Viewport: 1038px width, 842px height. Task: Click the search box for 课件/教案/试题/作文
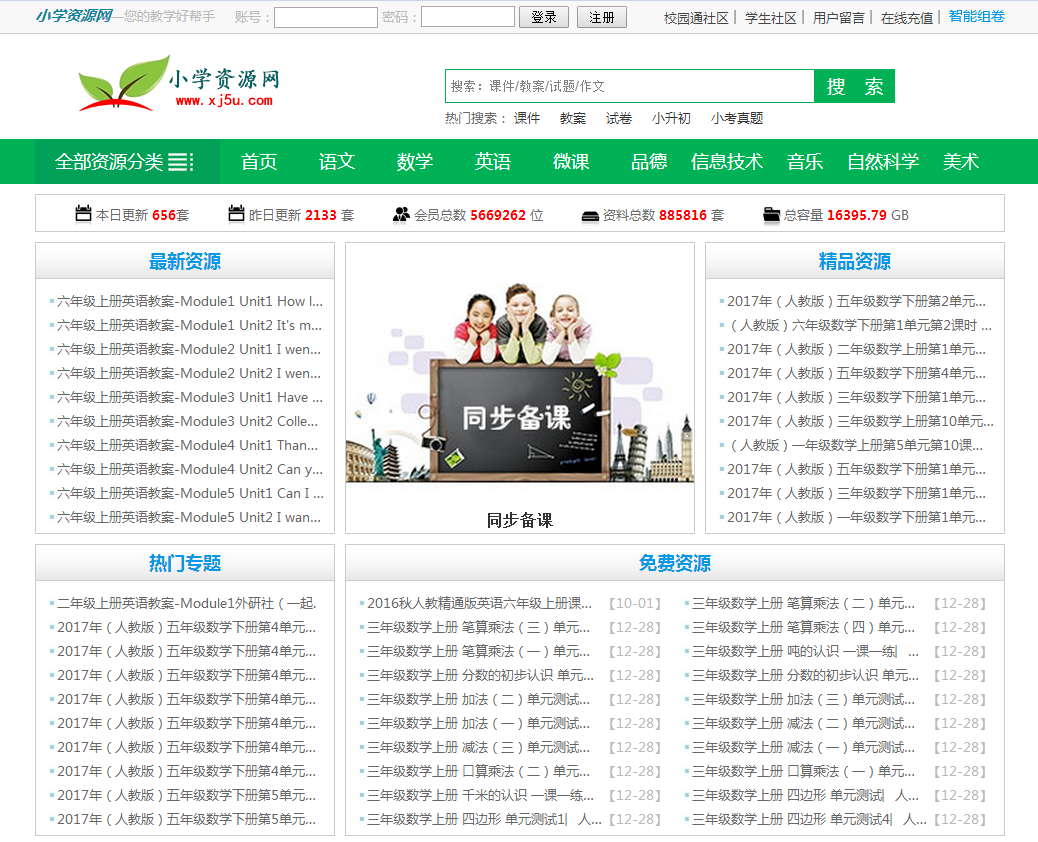point(629,86)
